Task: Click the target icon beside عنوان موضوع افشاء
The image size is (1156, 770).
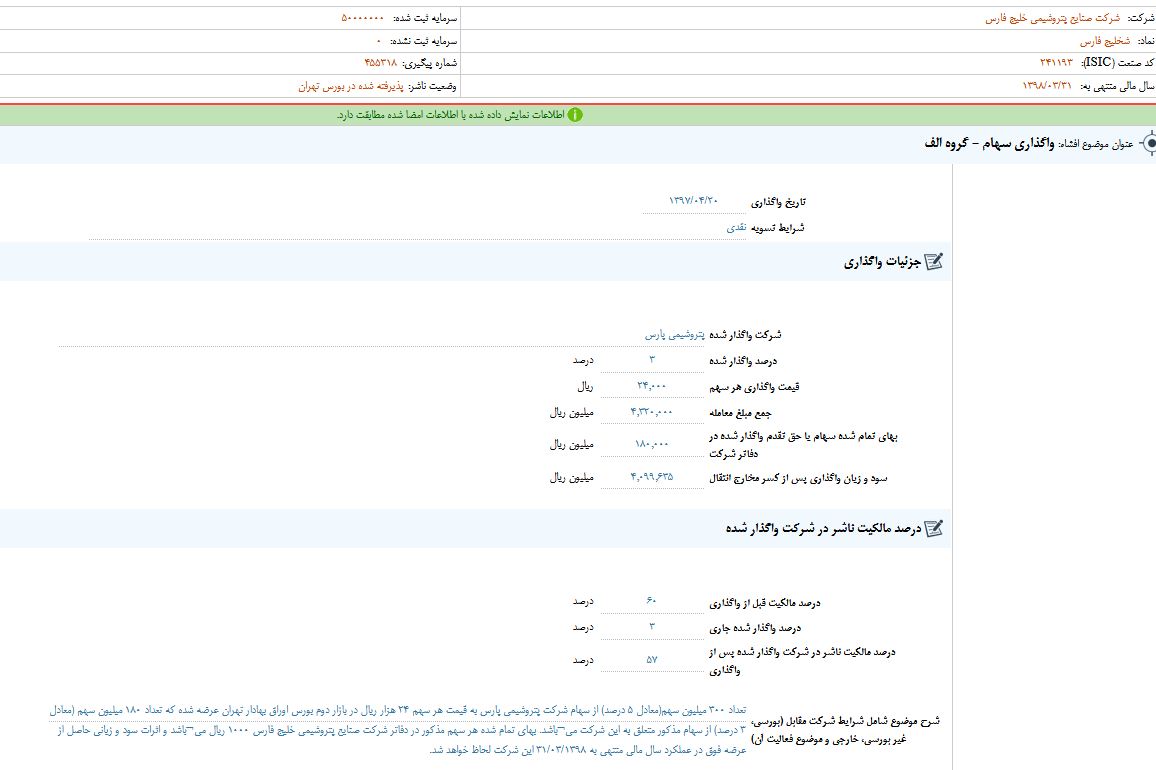Action: click(1148, 143)
